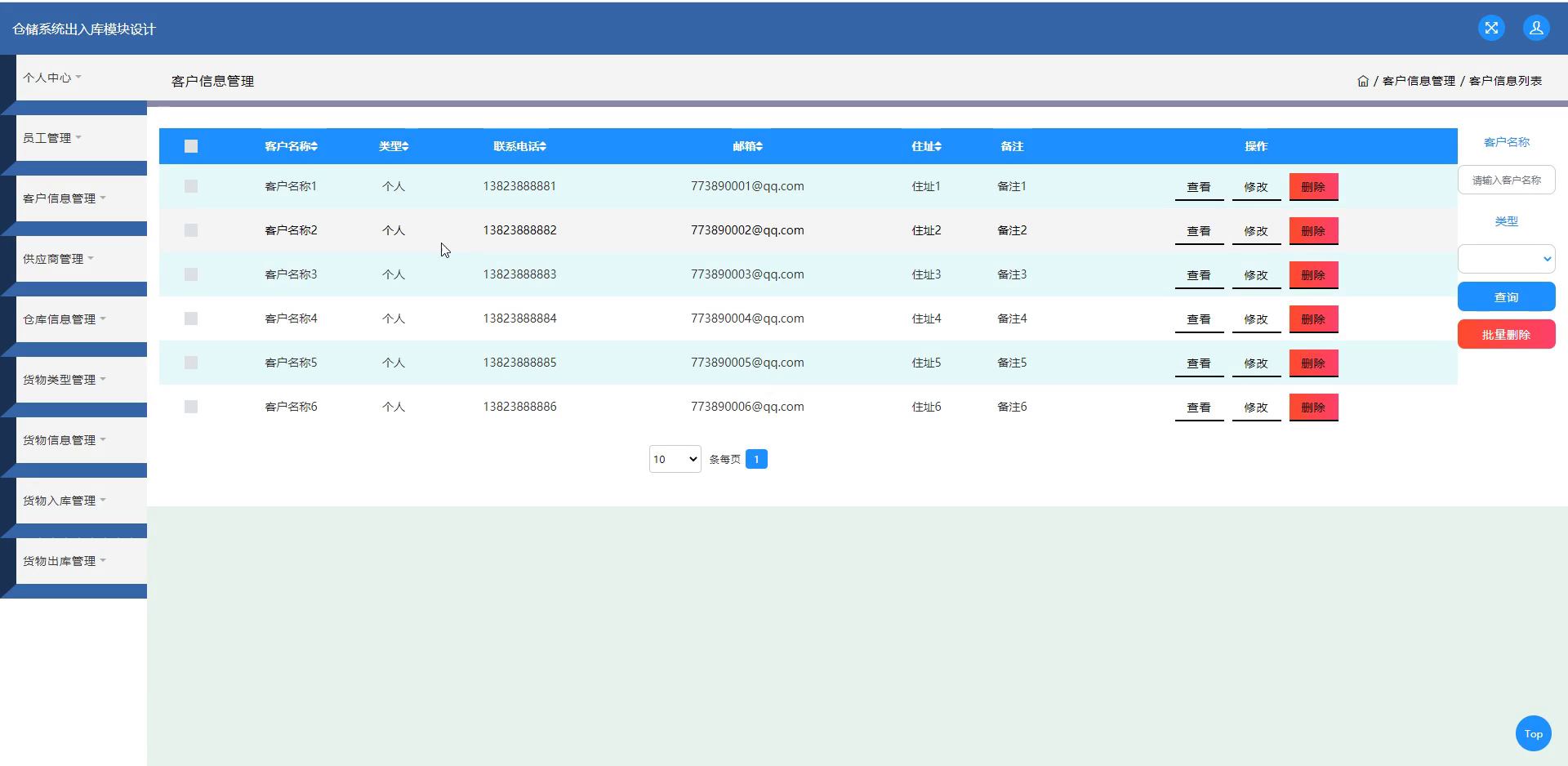
Task: Click the blue 查询 search button
Action: (x=1506, y=297)
